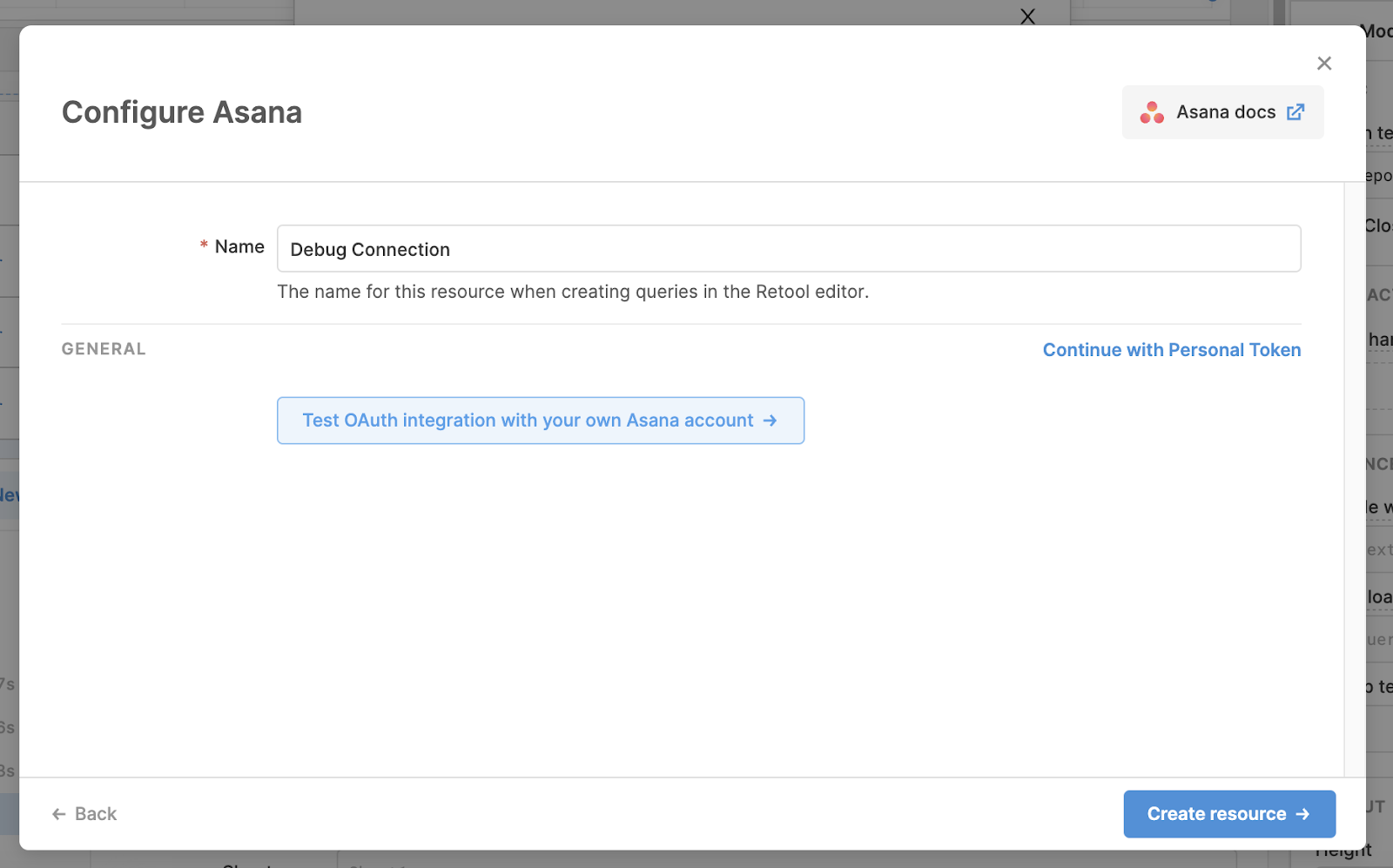Click the Configure Asana title

182,112
